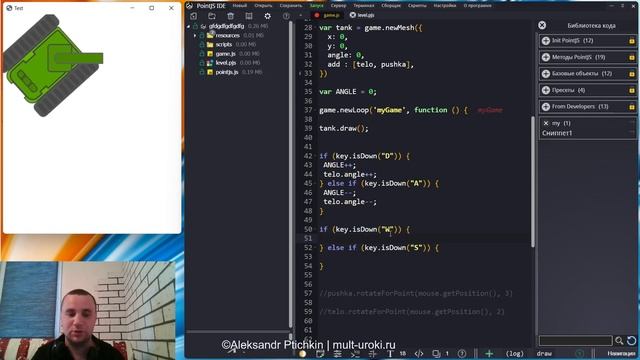Close the code library panel with X icon
640x360 pixels.
pos(542,25)
